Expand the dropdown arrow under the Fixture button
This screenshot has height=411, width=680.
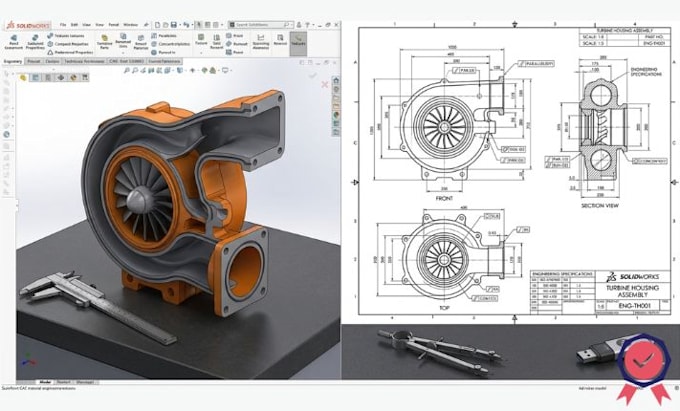(201, 52)
